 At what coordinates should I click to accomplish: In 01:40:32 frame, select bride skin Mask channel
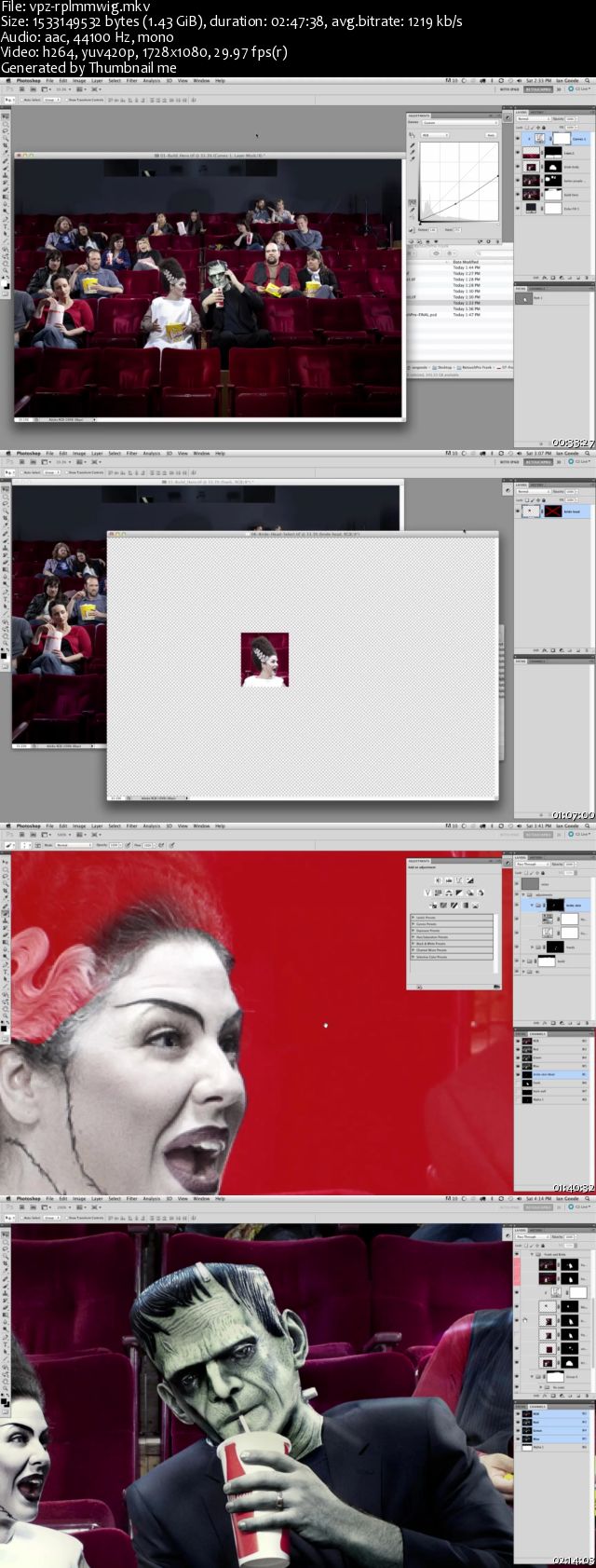551,1074
